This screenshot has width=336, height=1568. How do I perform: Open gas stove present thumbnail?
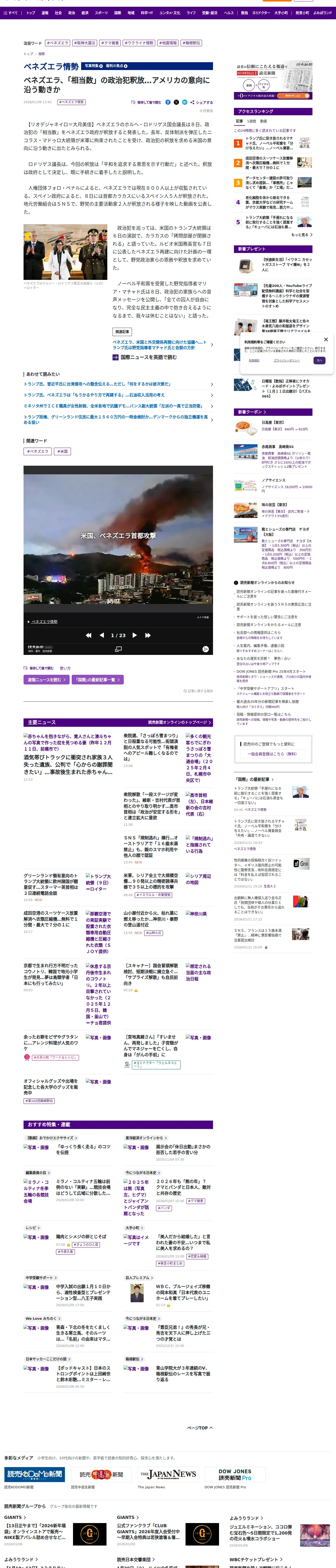(245, 266)
